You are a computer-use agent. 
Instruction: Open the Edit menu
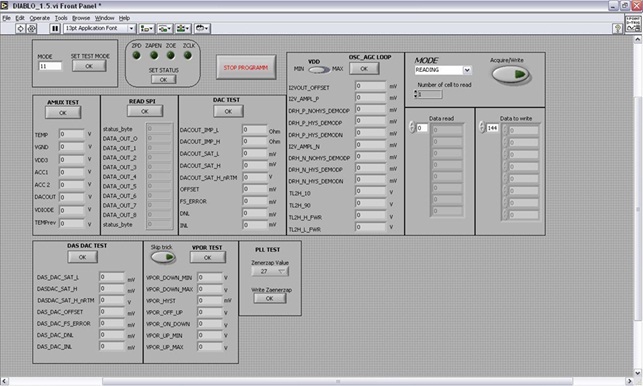coord(20,18)
